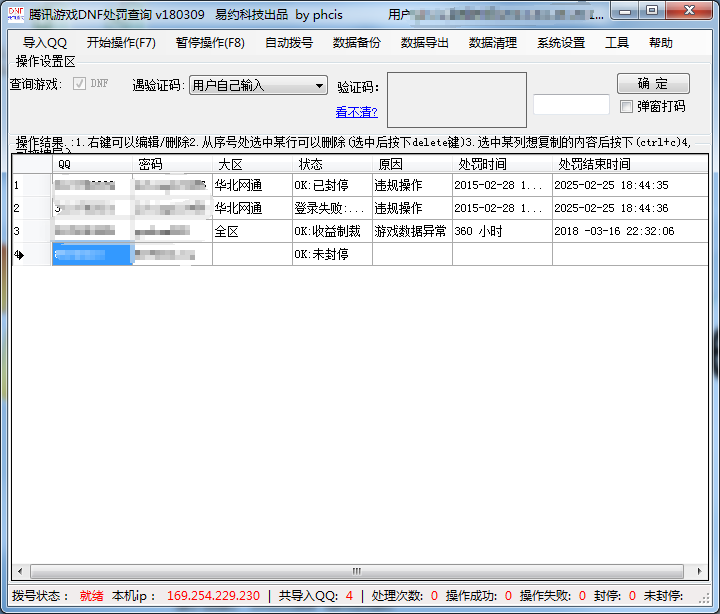720x614 pixels.
Task: Sort by the QQ column header
Action: [x=92, y=164]
